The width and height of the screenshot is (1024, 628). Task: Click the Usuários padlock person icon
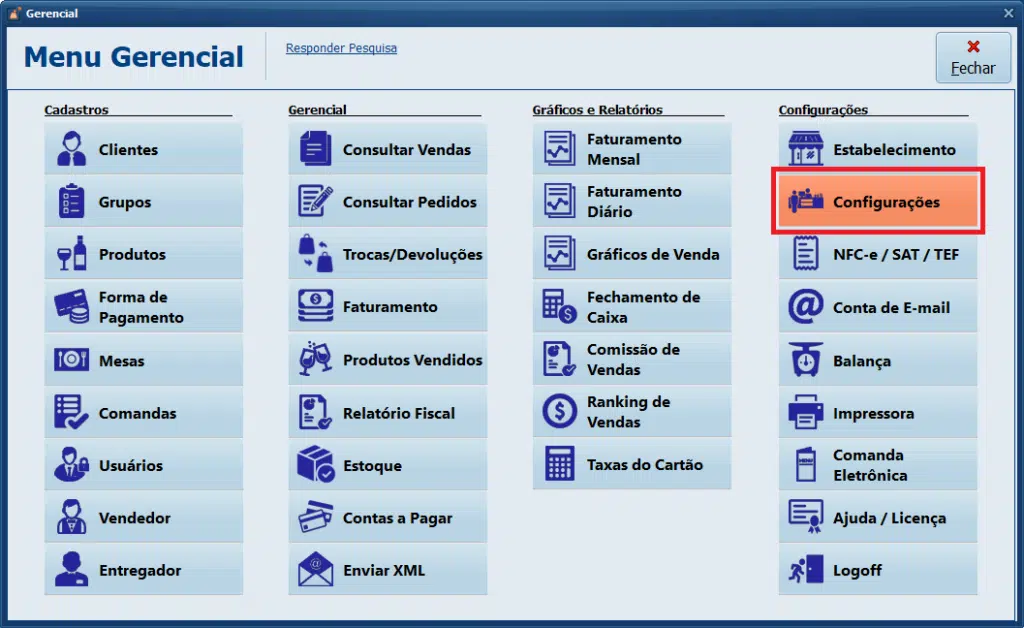(x=71, y=464)
